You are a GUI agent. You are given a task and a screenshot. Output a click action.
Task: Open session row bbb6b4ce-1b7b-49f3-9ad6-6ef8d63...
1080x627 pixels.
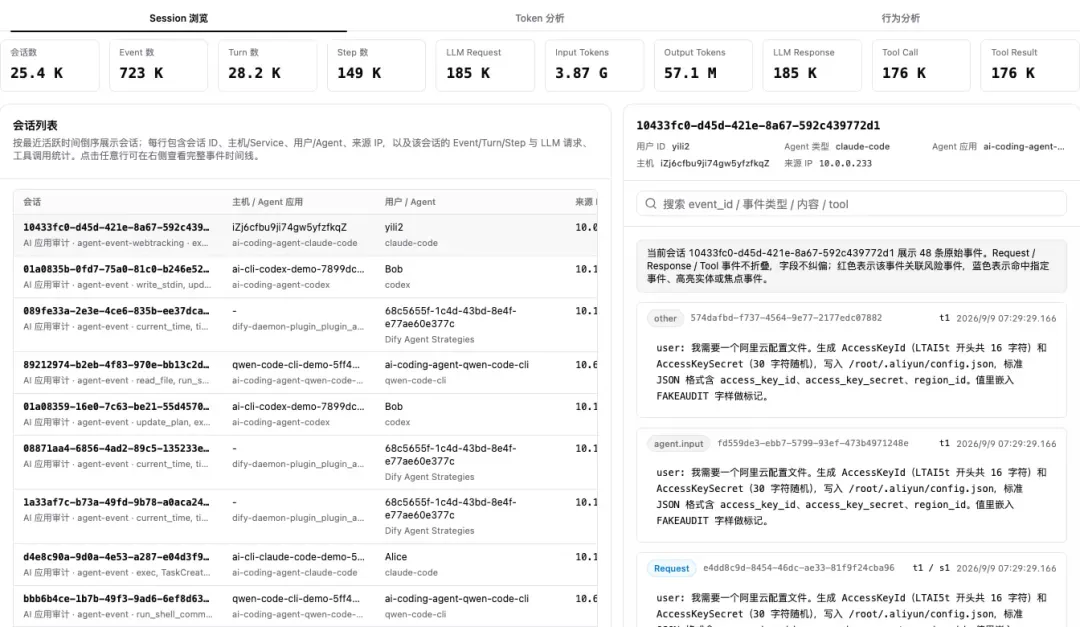click(x=305, y=606)
